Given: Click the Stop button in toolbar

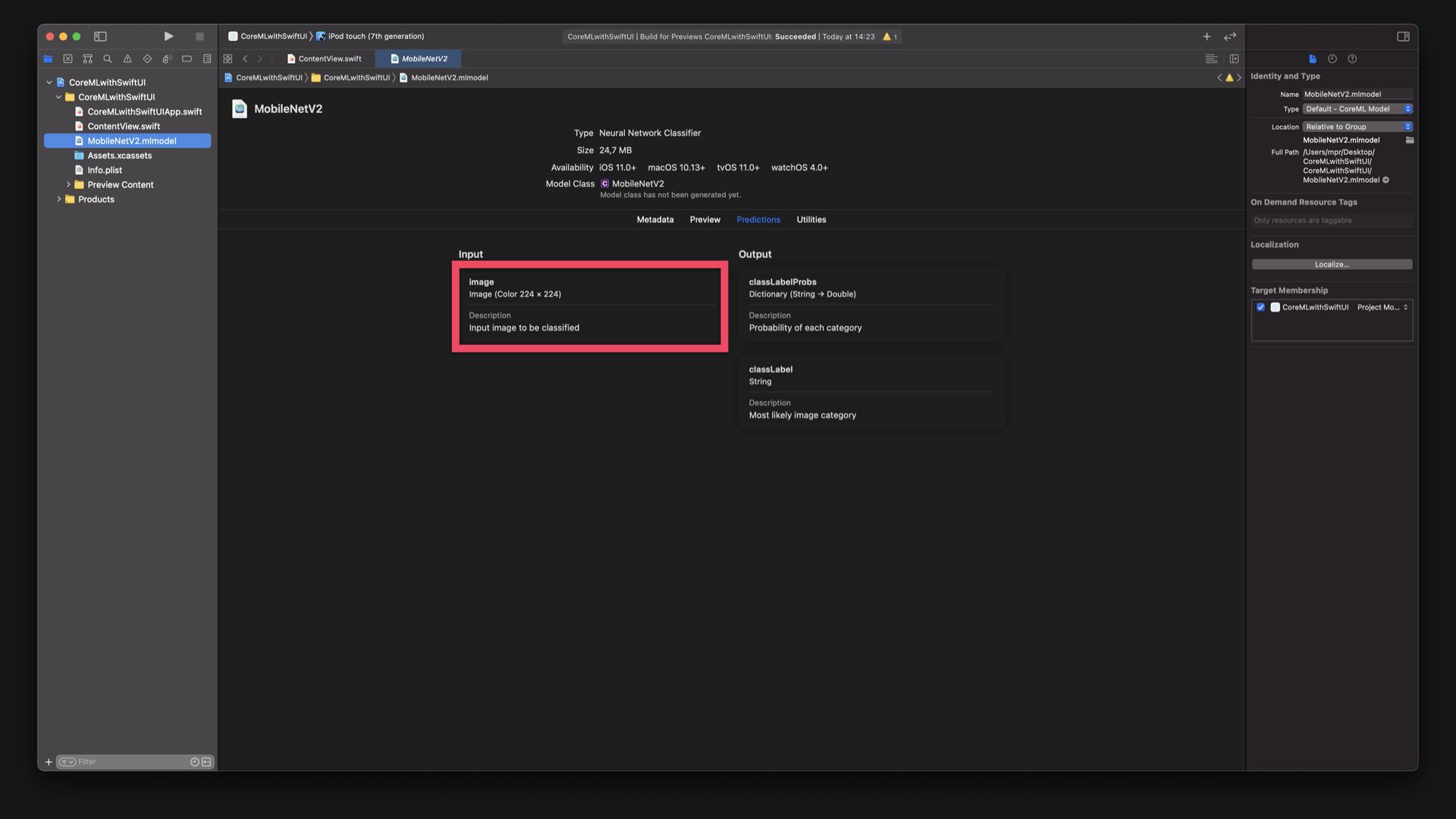Looking at the screenshot, I should pyautogui.click(x=199, y=36).
